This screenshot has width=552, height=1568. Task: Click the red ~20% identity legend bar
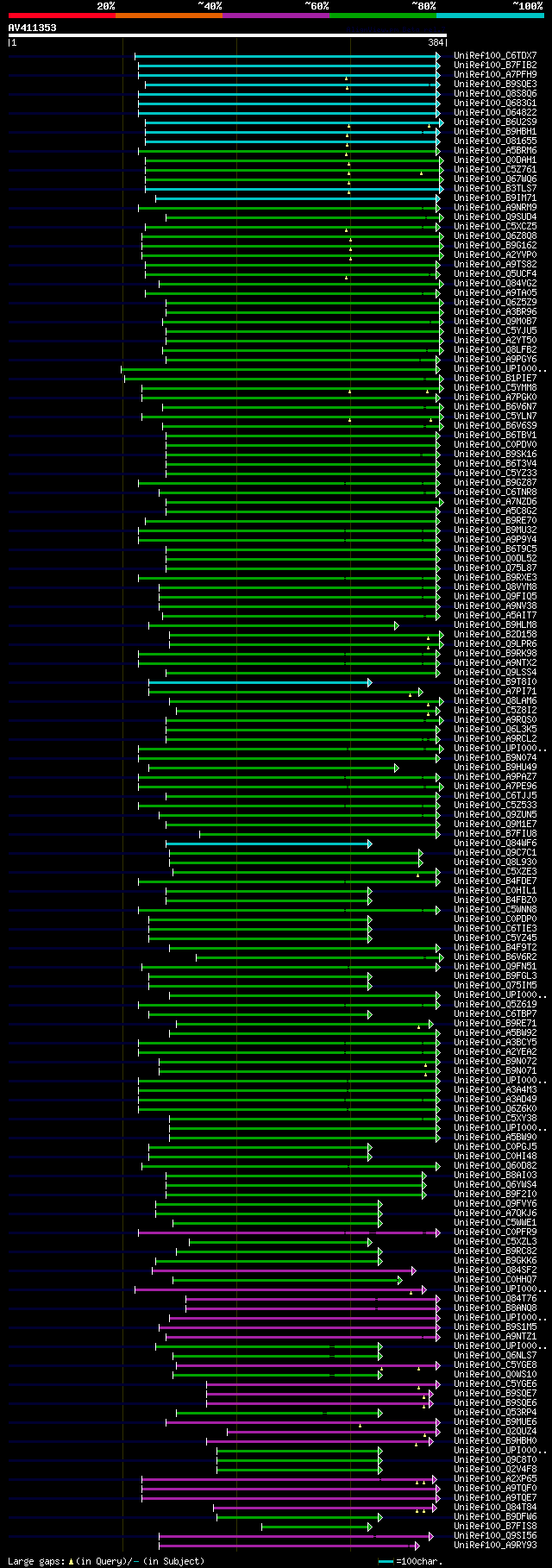[x=61, y=16]
